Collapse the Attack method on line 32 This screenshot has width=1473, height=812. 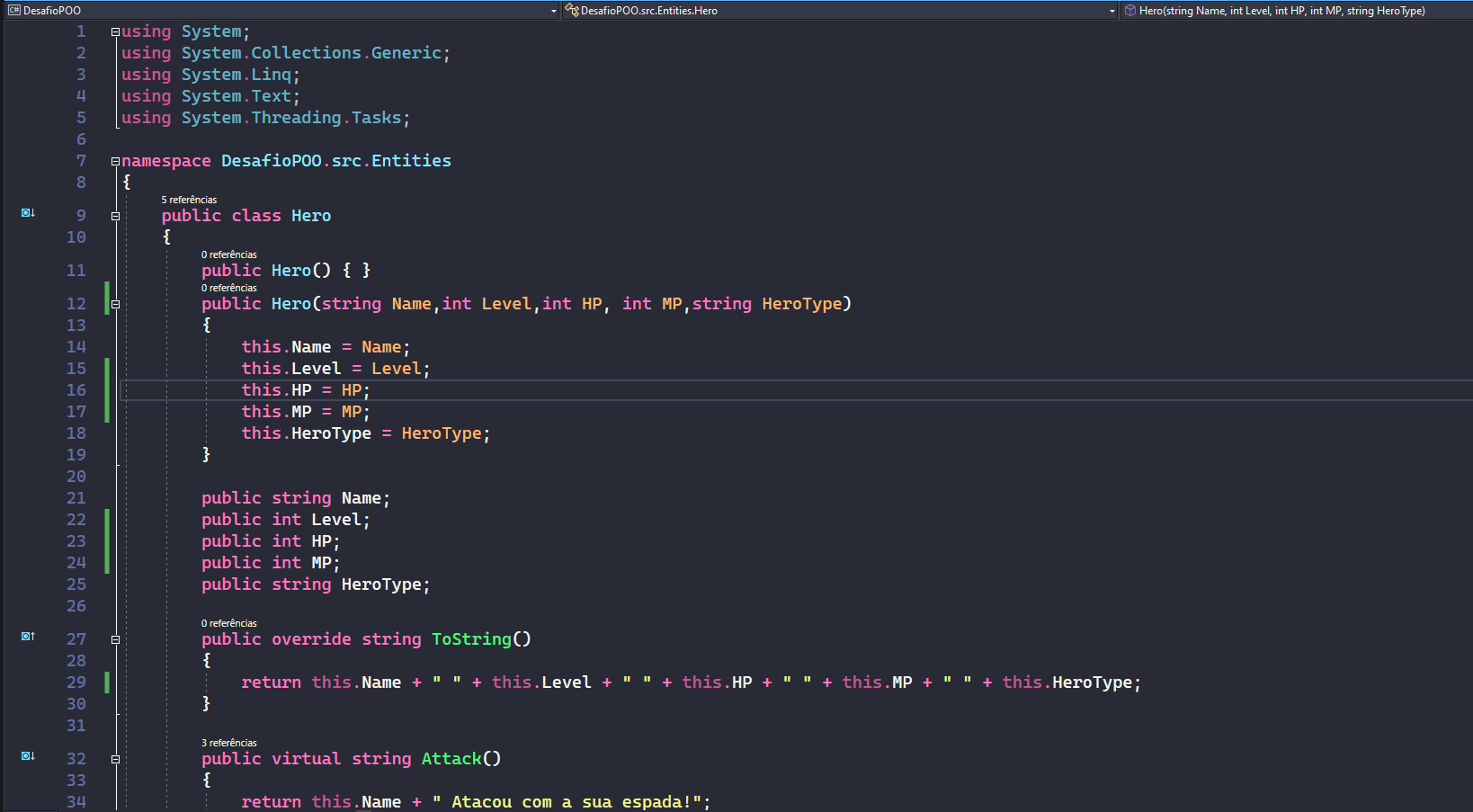115,758
